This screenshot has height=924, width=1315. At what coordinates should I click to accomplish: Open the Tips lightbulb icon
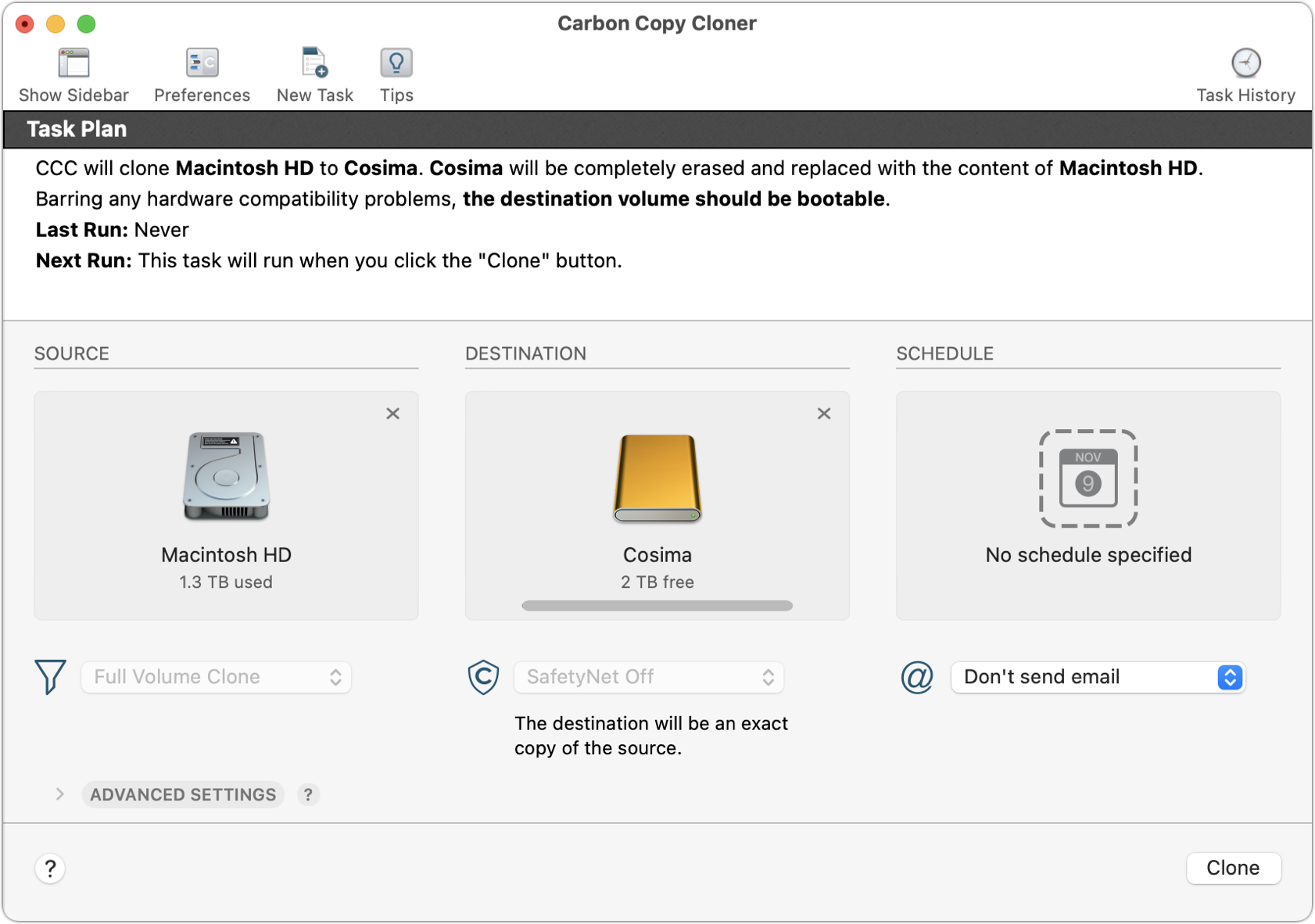pos(396,63)
